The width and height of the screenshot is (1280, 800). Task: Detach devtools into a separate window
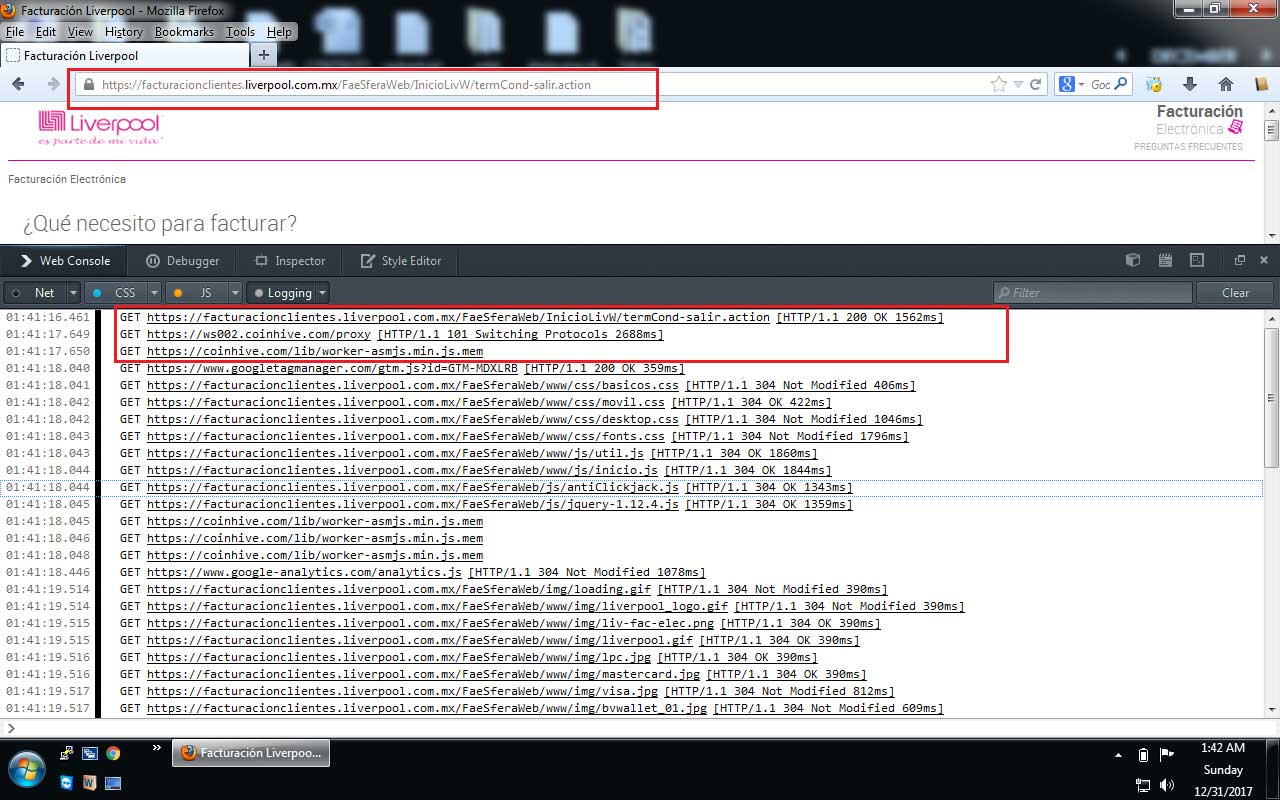click(x=1240, y=260)
